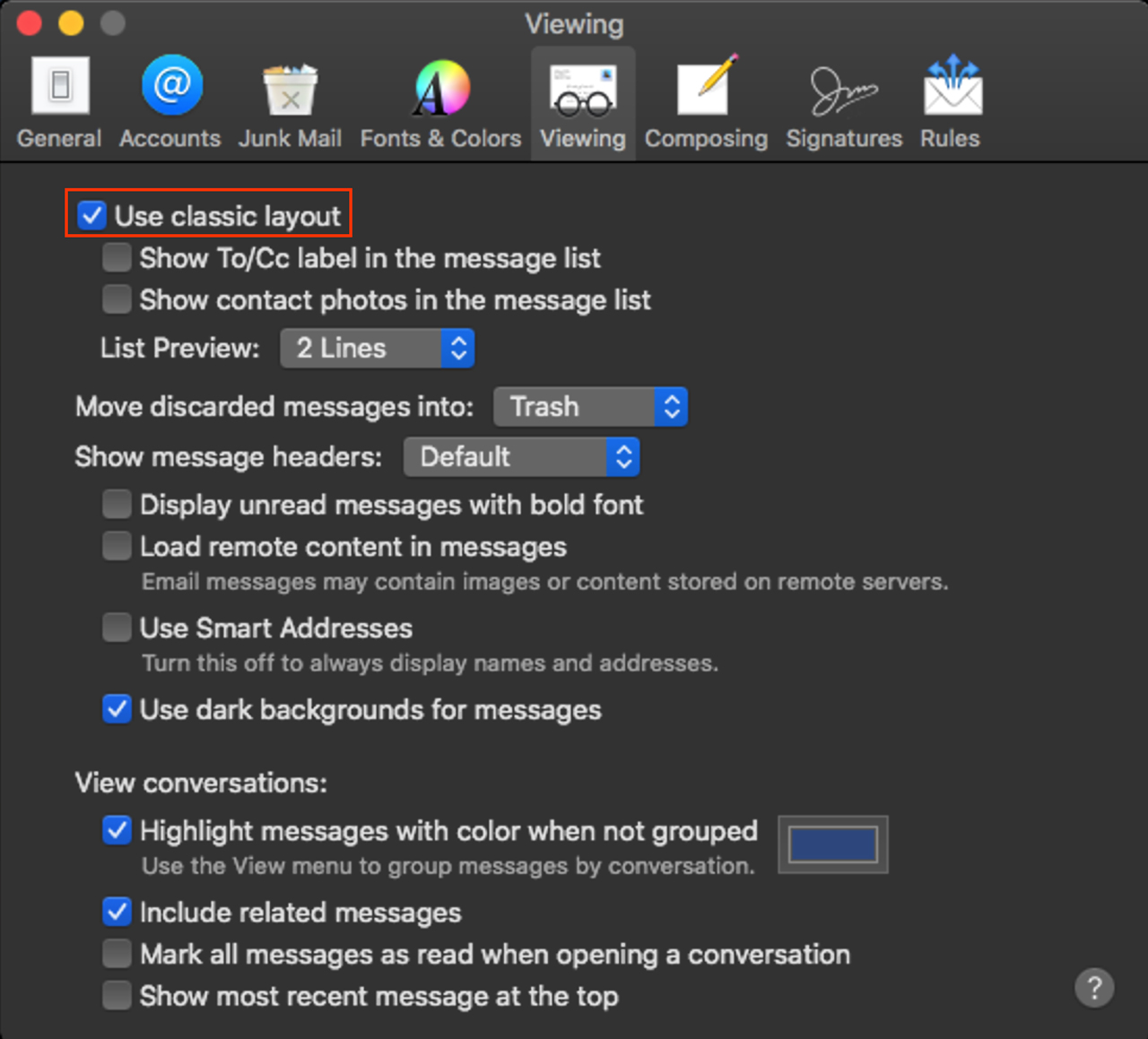Click the help question mark button
The height and width of the screenshot is (1039, 1148).
1094,988
